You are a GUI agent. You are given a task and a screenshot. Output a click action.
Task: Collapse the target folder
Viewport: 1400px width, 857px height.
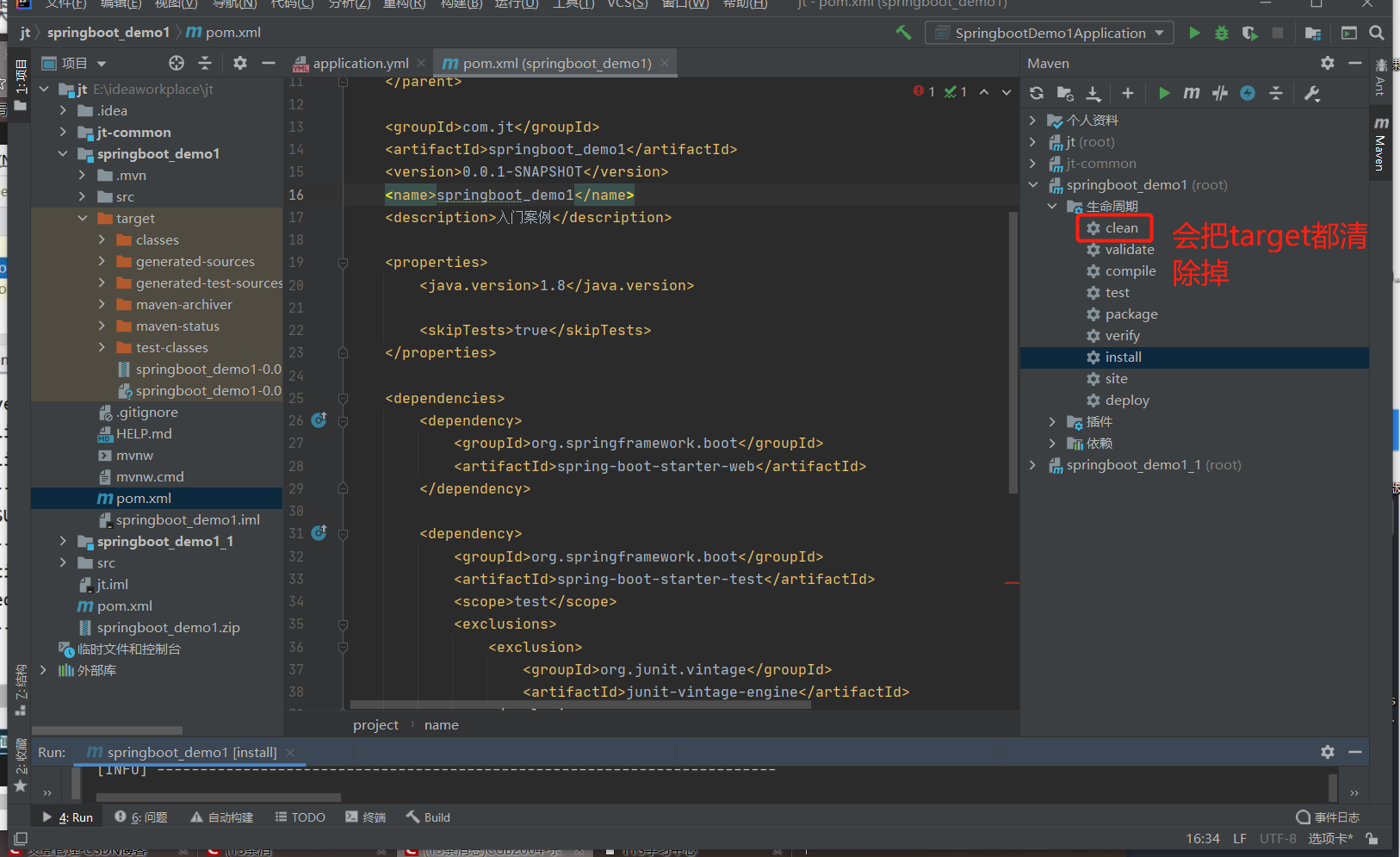83,218
